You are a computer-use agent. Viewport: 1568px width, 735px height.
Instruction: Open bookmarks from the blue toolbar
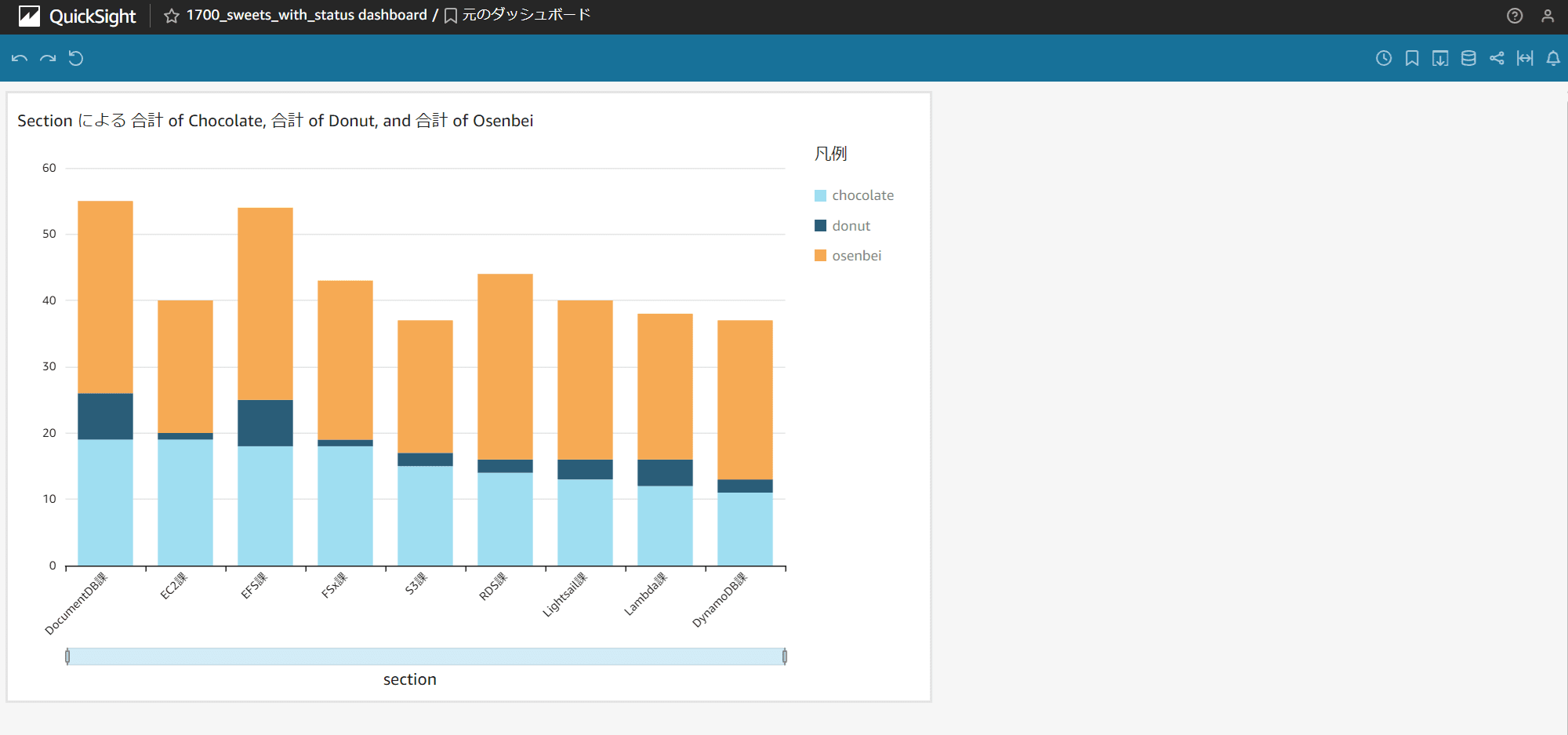pos(1412,58)
